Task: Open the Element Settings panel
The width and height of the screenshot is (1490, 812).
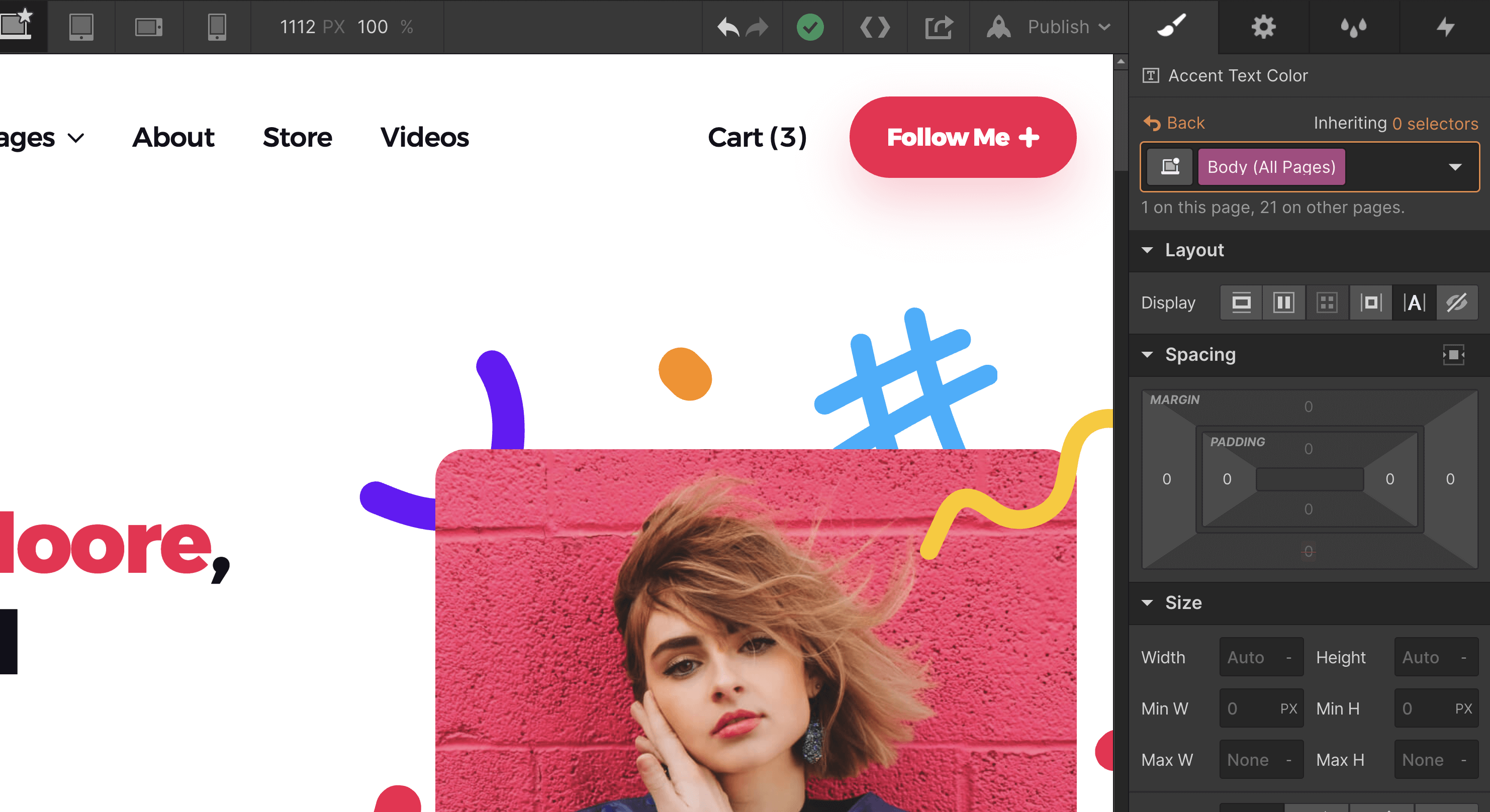Action: coord(1264,27)
